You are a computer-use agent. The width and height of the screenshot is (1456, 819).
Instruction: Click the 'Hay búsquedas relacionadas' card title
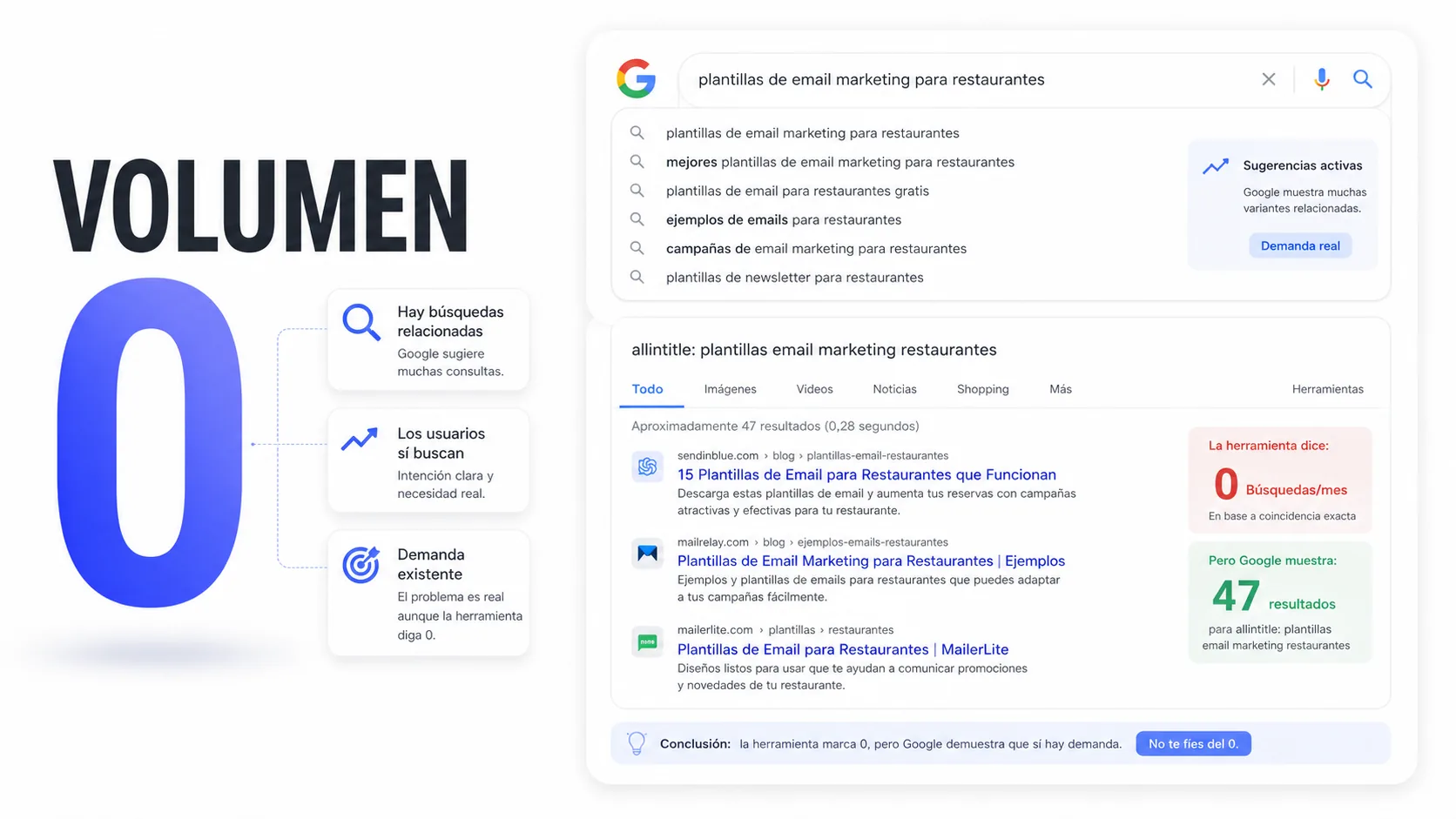coord(450,321)
